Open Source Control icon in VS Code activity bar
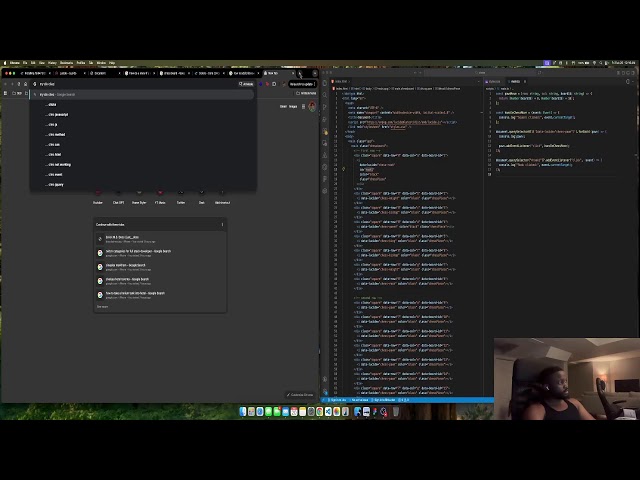Viewport: 640px width, 480px height. (x=325, y=107)
